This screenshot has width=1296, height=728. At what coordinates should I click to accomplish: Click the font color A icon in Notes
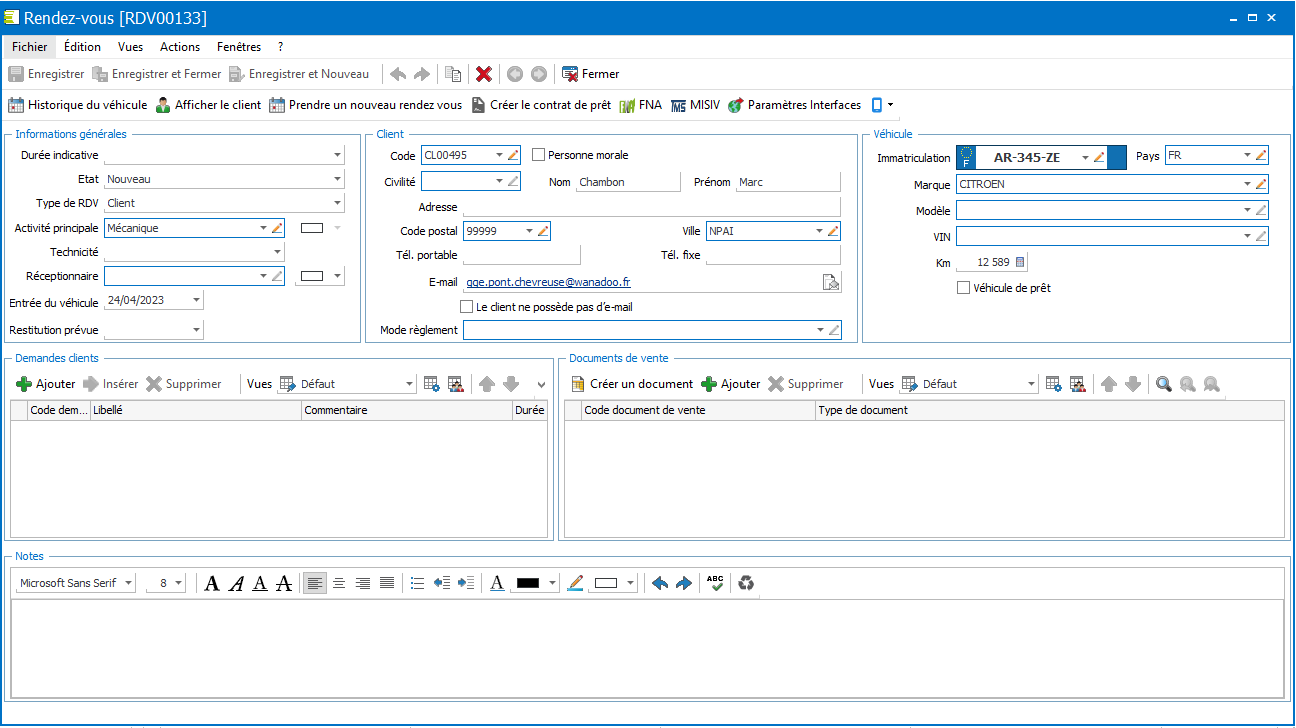point(497,584)
